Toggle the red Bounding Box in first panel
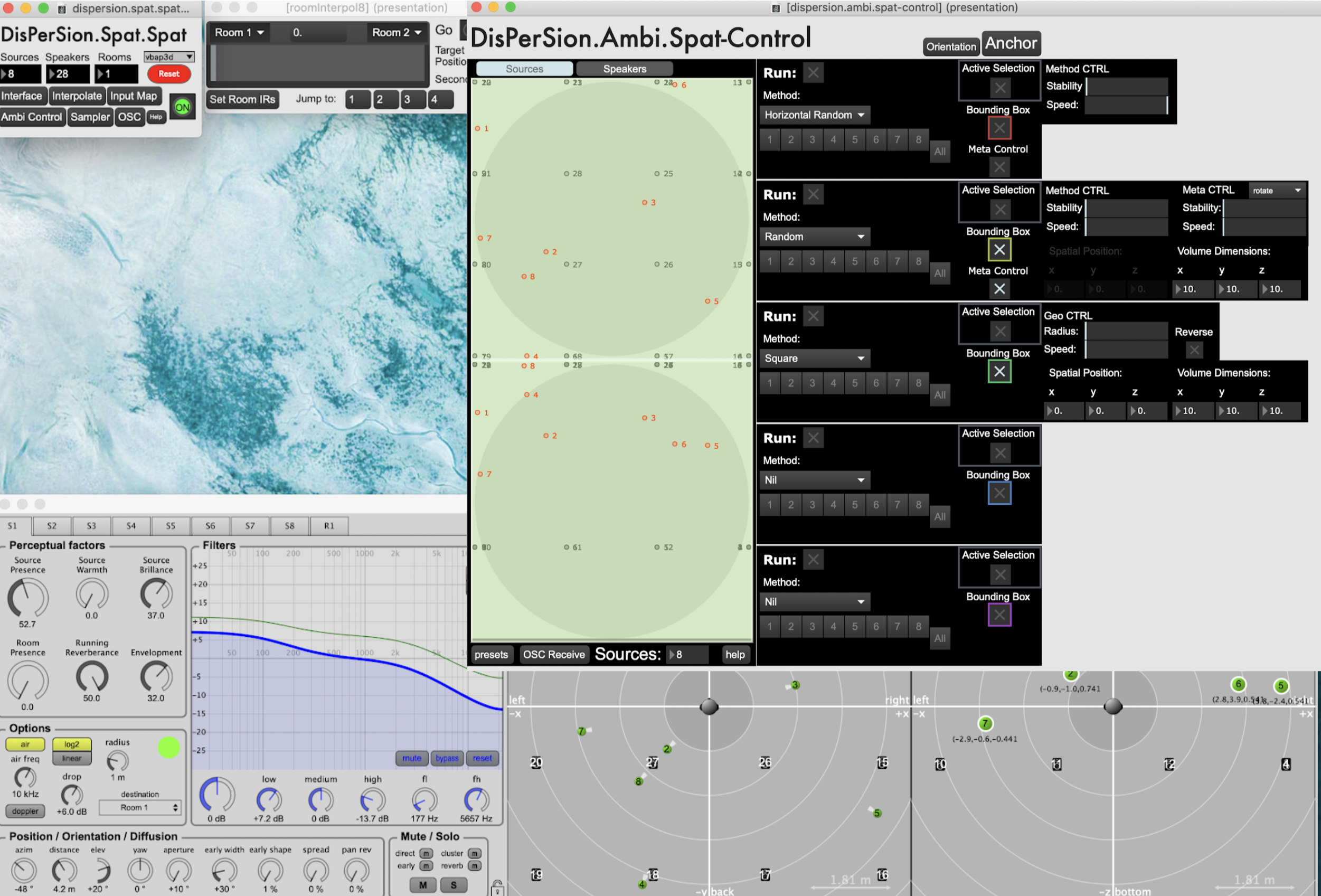Image resolution: width=1321 pixels, height=896 pixels. click(999, 128)
